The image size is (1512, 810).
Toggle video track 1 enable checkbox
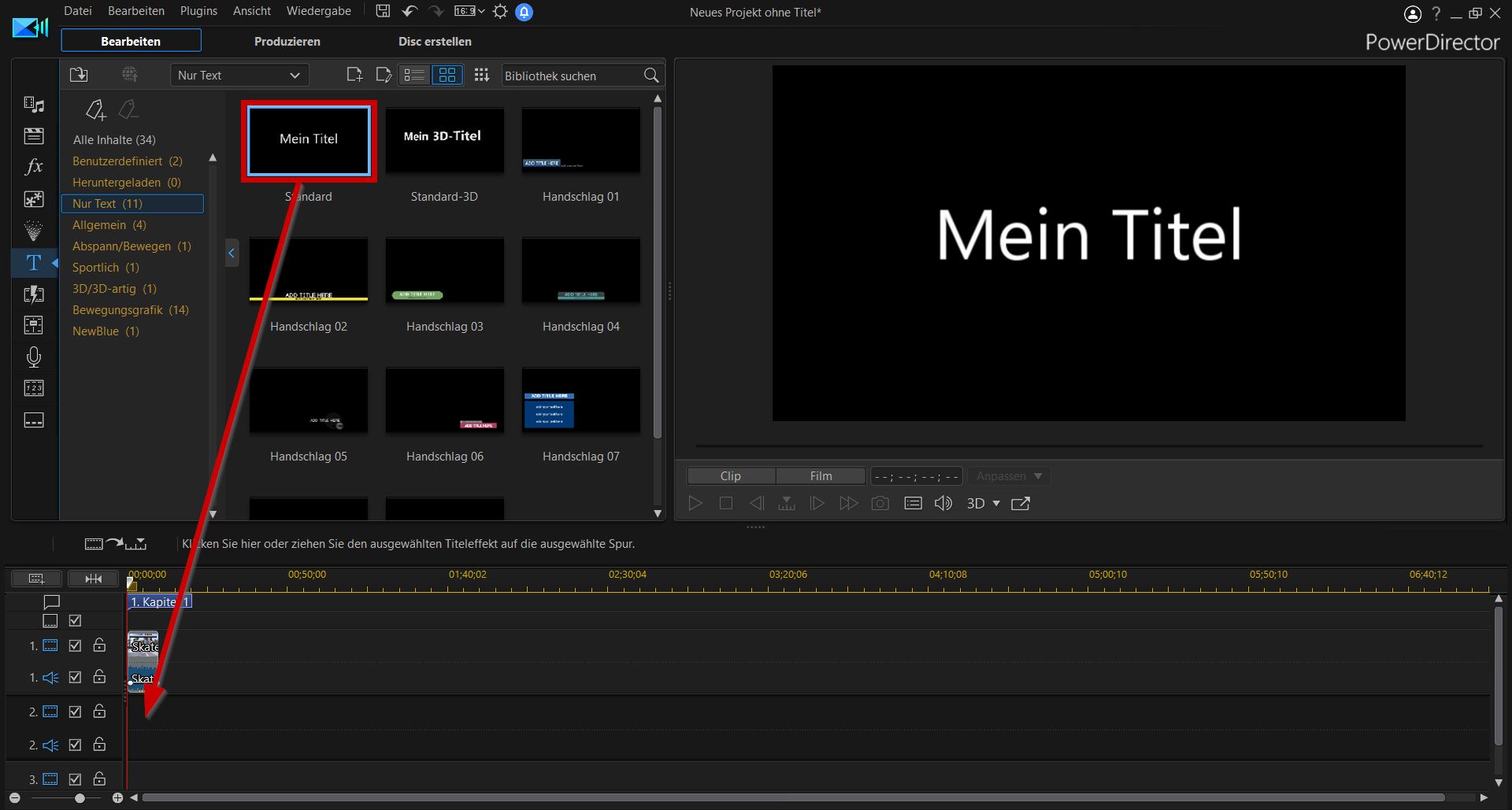pyautogui.click(x=76, y=645)
